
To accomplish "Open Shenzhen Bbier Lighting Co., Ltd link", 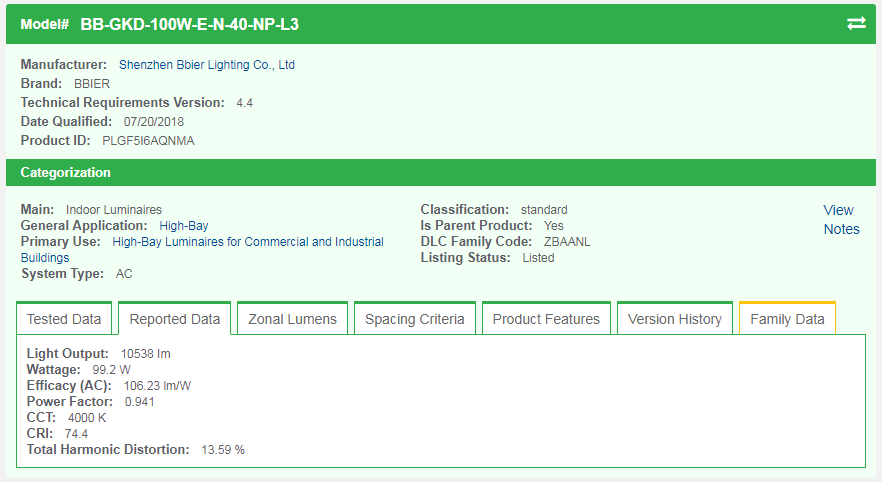I will pyautogui.click(x=206, y=65).
